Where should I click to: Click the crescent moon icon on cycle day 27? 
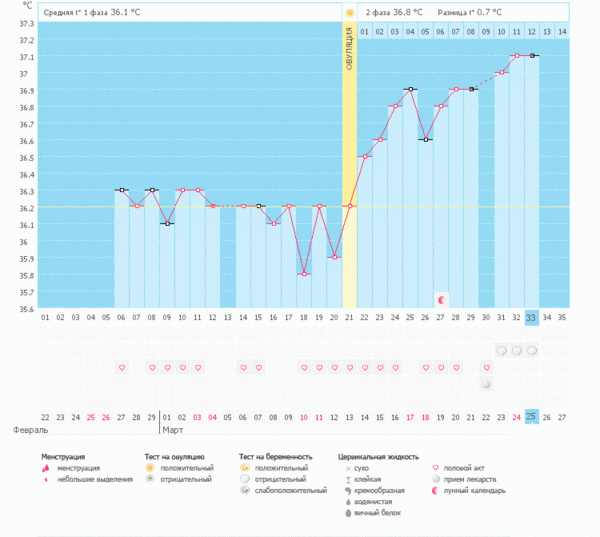(441, 299)
